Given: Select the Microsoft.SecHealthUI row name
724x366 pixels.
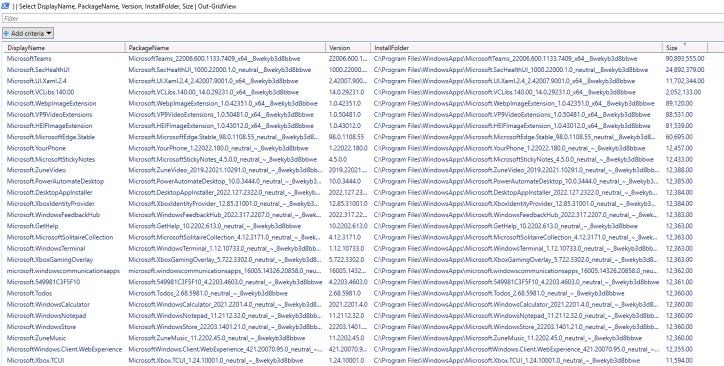Looking at the screenshot, I should tap(38, 70).
